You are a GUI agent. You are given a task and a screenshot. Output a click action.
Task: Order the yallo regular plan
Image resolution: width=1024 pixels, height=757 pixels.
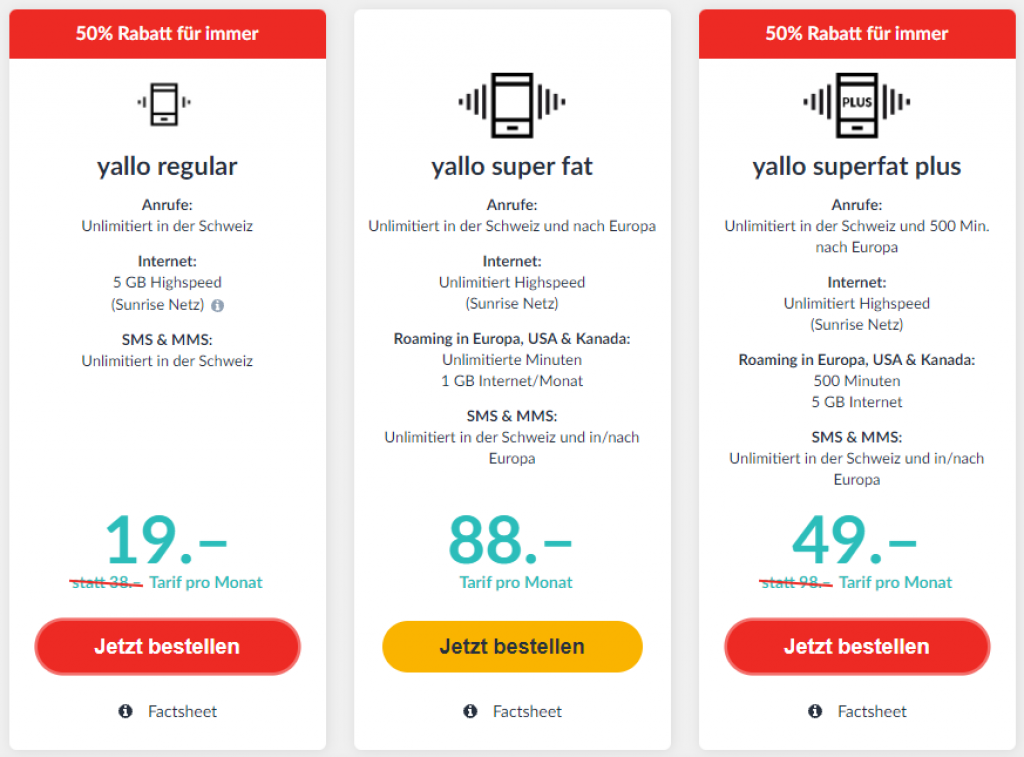167,646
